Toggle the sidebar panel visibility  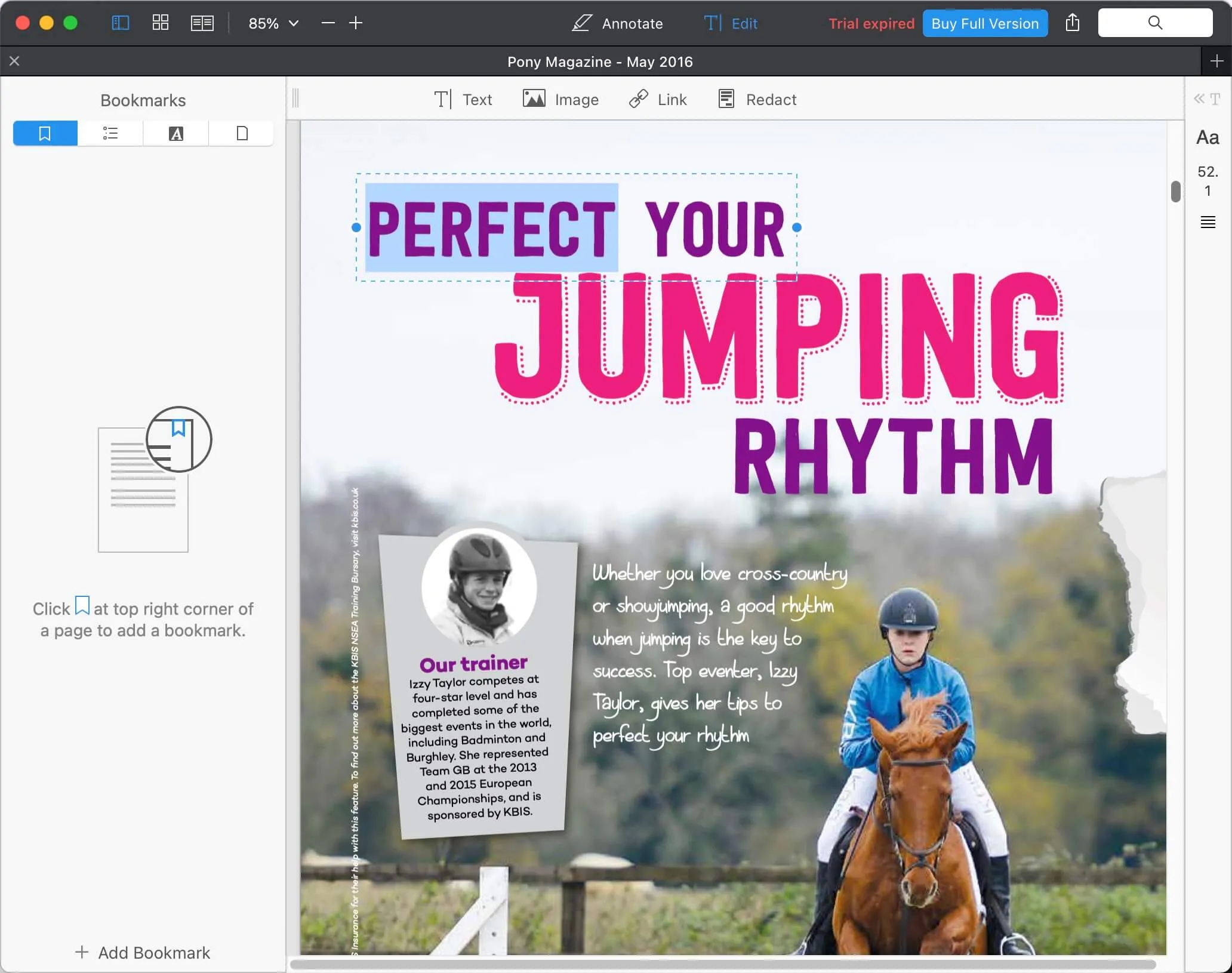[120, 22]
